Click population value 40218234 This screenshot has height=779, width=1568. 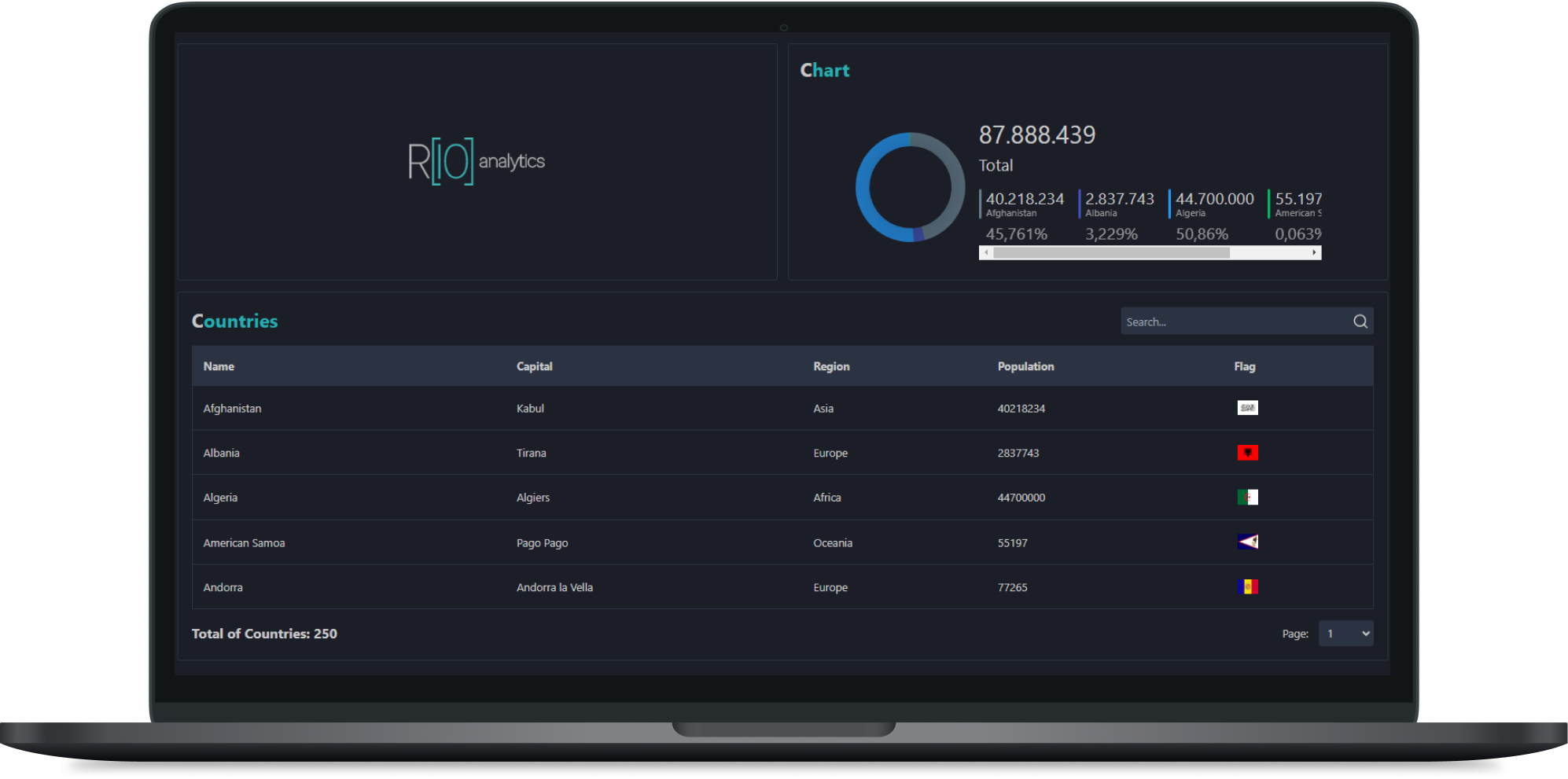coord(1021,409)
